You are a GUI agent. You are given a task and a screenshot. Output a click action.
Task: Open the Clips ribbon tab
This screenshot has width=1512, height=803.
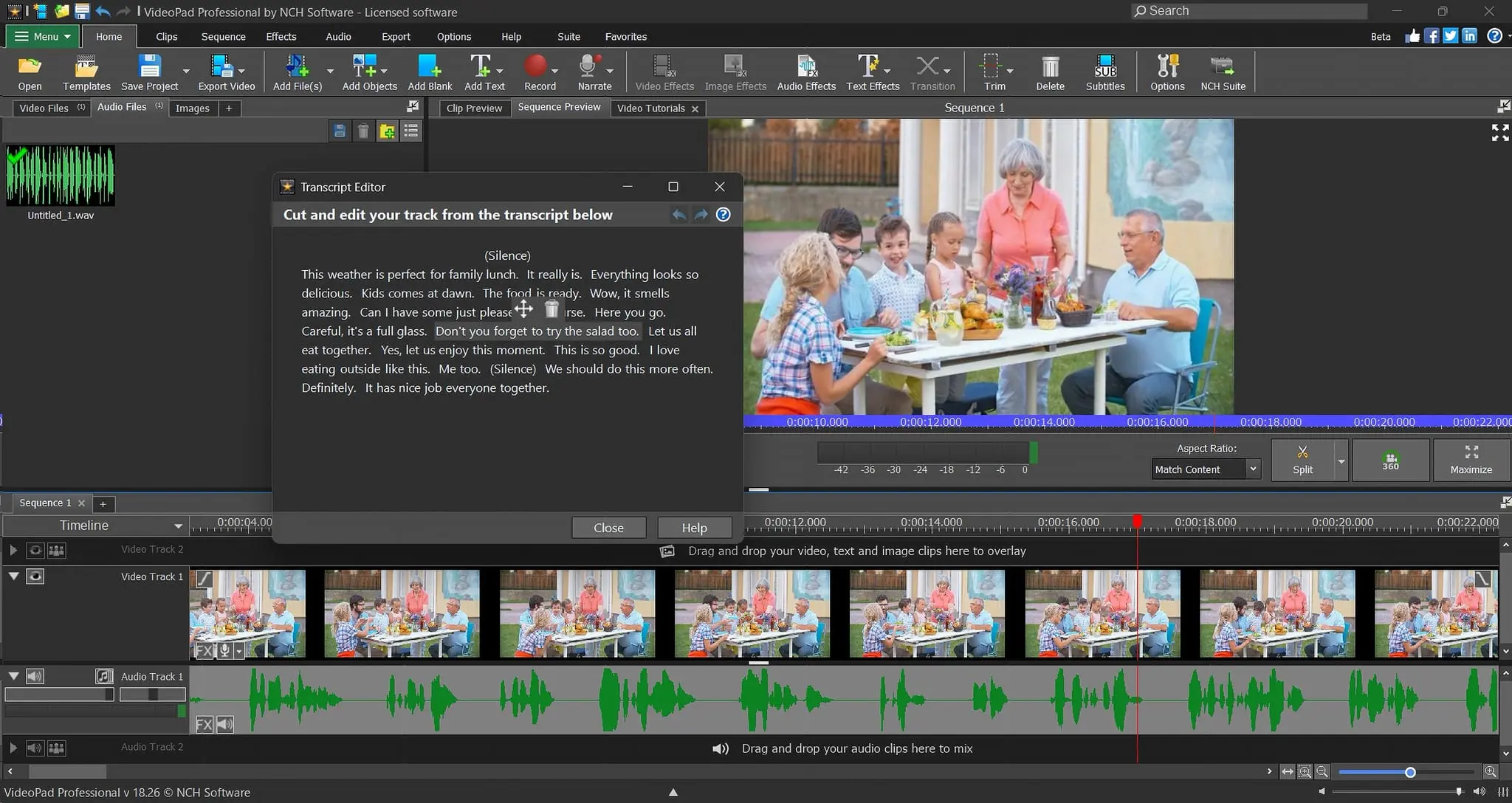[167, 36]
